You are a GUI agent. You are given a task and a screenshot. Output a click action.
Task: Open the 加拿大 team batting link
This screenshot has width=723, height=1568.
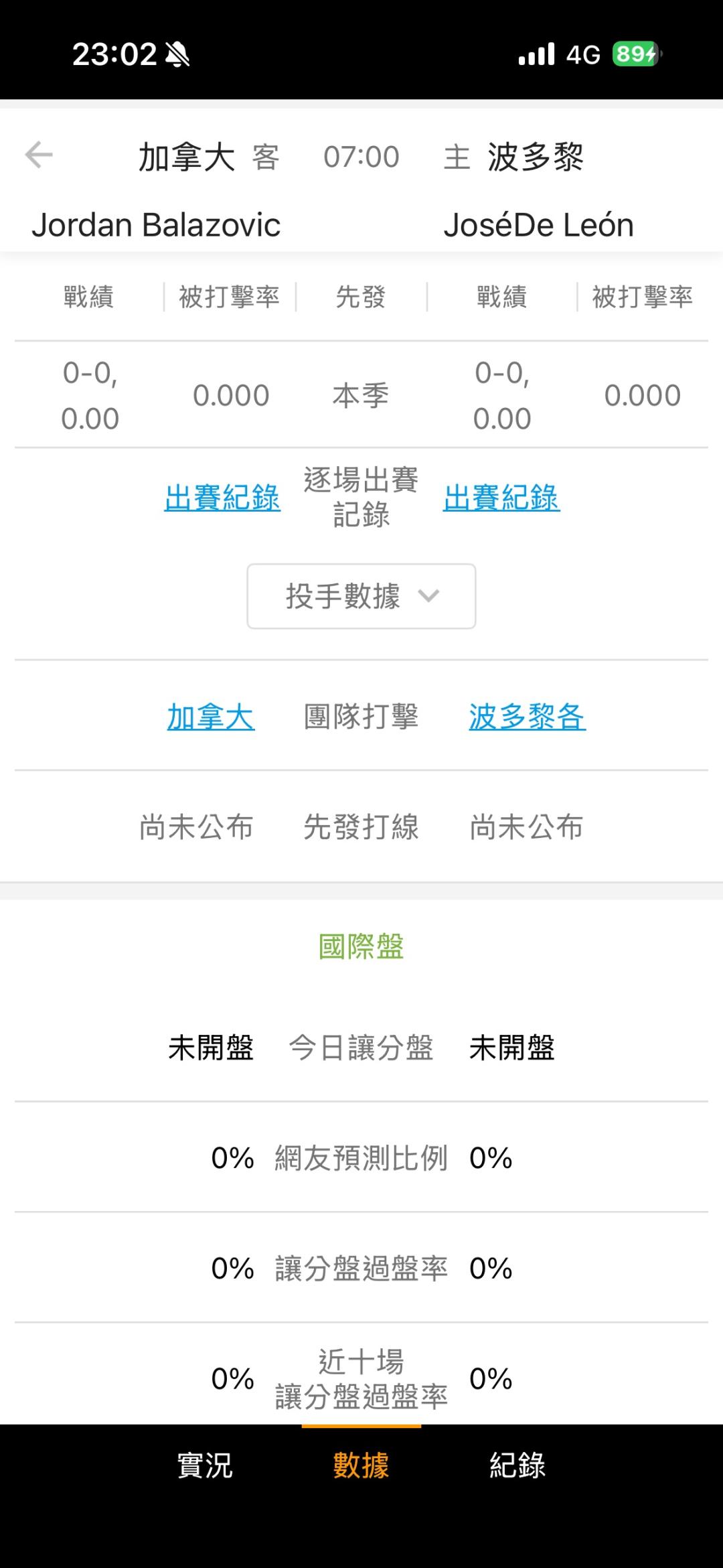[x=211, y=717]
